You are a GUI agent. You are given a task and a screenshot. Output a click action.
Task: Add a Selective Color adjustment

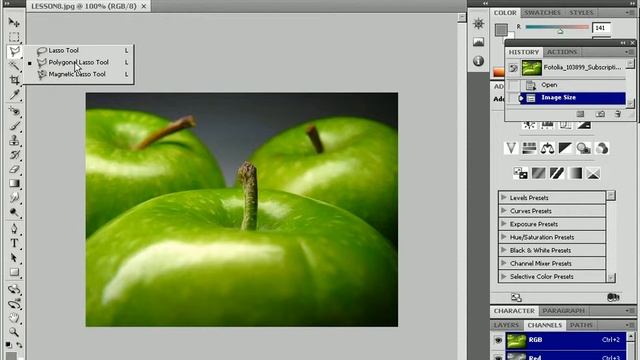point(593,173)
